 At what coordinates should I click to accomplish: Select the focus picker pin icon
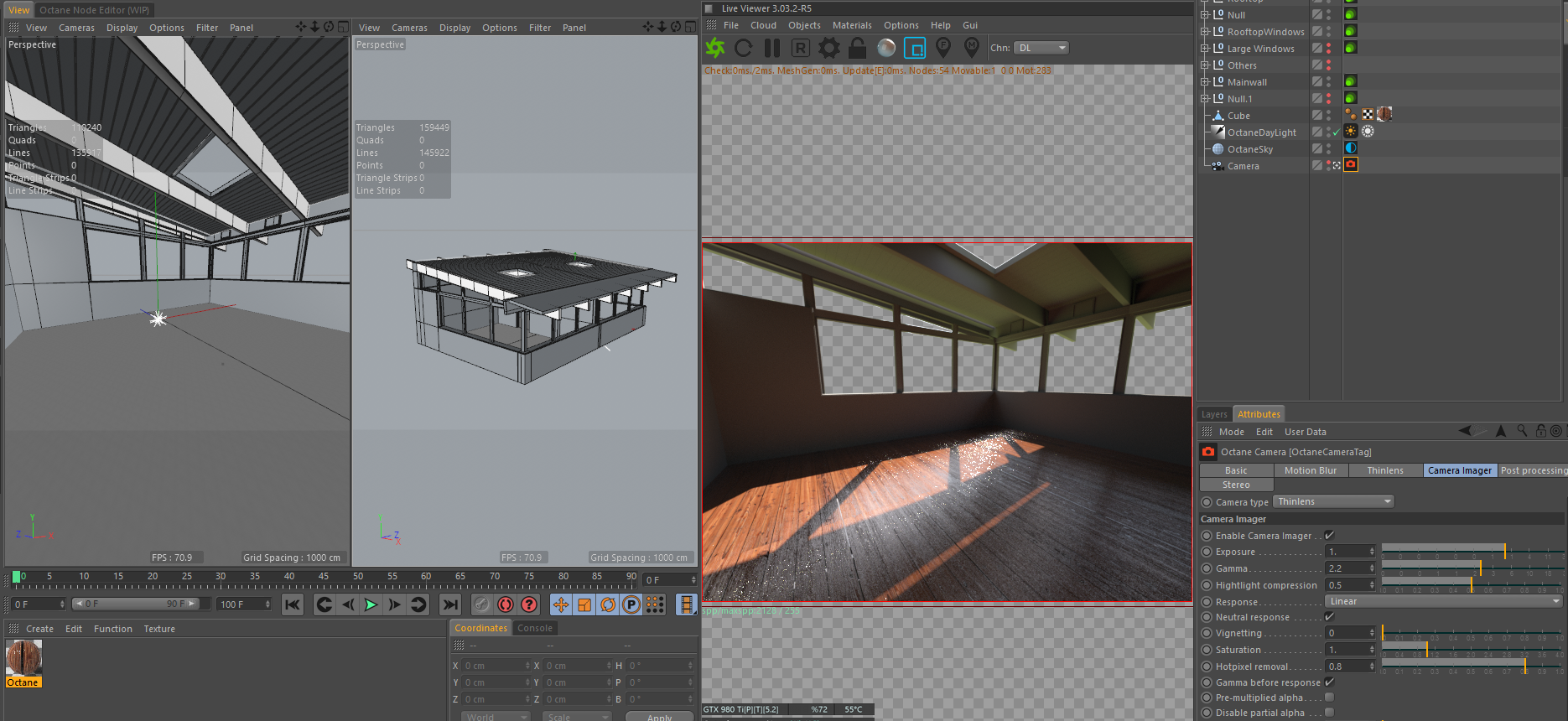point(943,48)
